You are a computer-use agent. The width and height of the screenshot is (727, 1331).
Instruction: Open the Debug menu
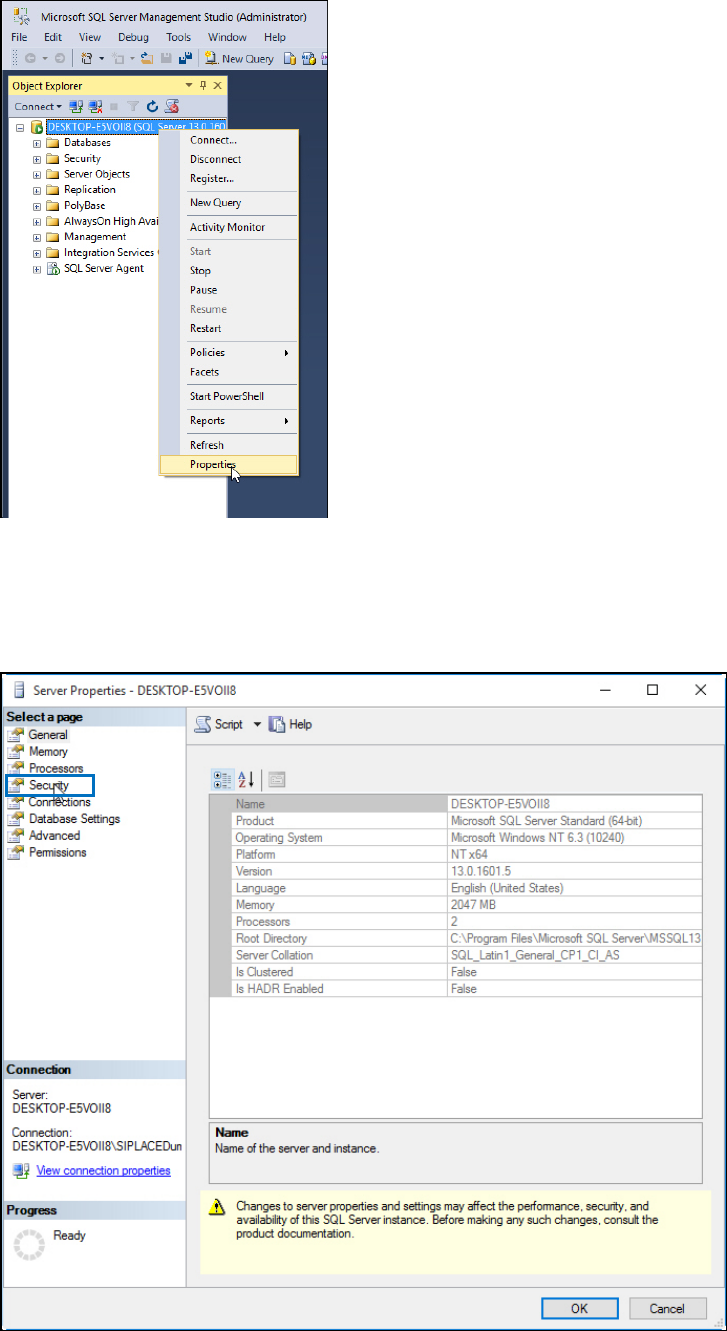133,37
